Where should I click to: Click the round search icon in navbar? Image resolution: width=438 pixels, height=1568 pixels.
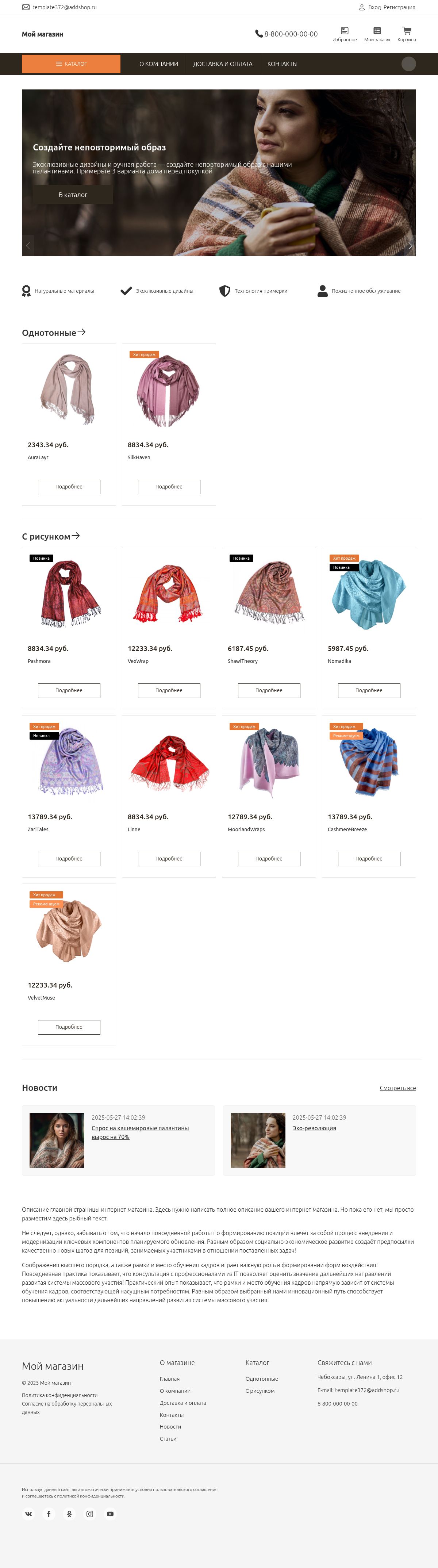(x=409, y=64)
